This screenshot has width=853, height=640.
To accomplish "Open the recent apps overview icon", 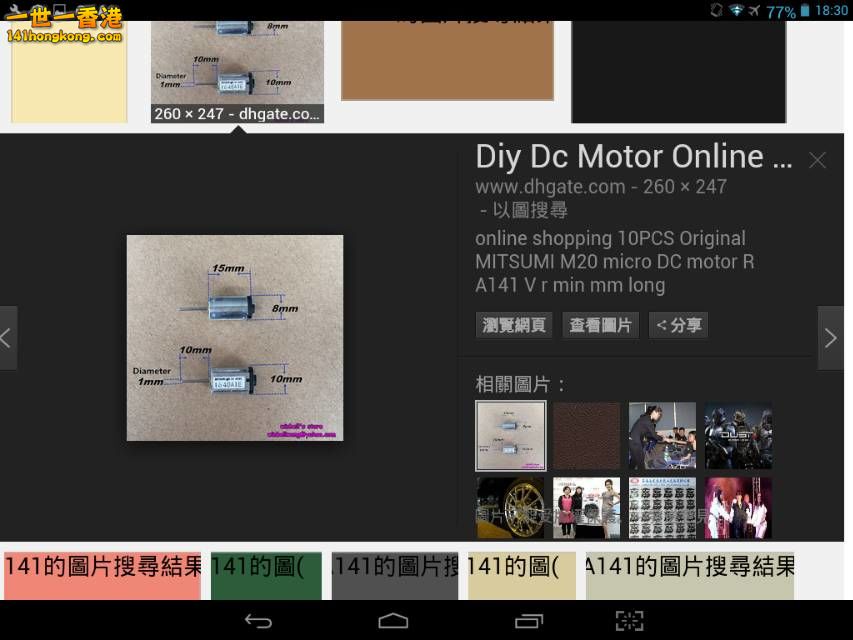I will tap(529, 620).
